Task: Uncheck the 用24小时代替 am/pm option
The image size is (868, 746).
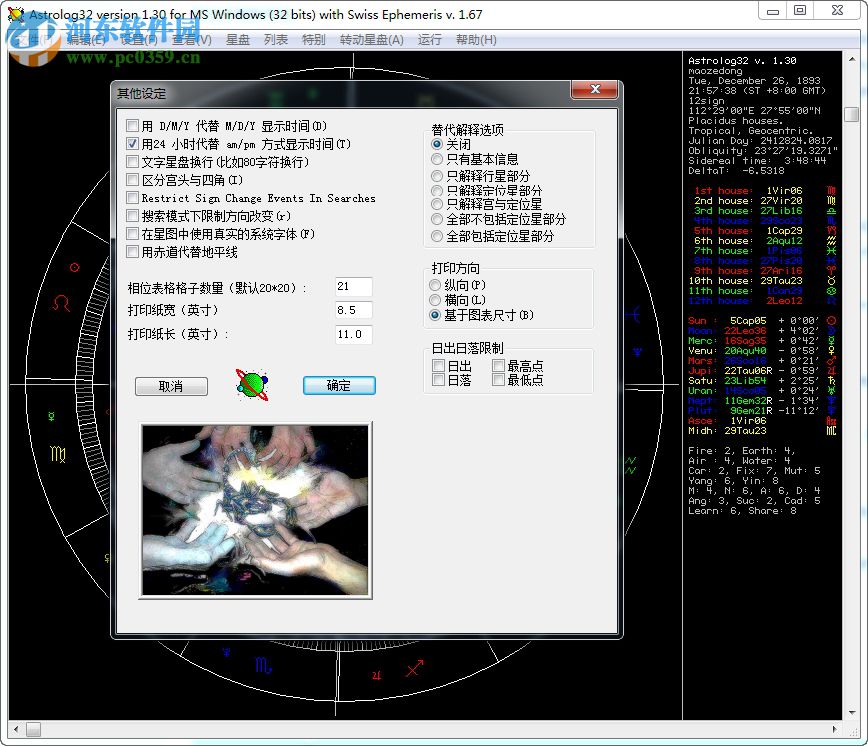Action: click(x=134, y=143)
